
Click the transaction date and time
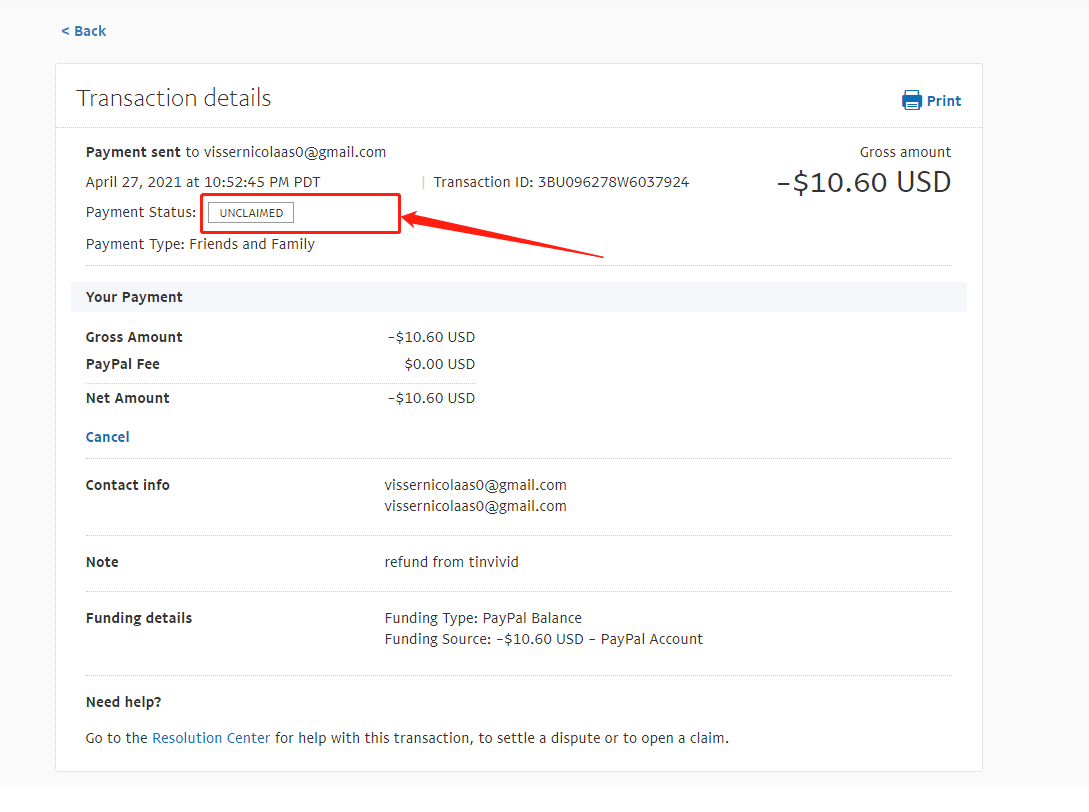(203, 182)
